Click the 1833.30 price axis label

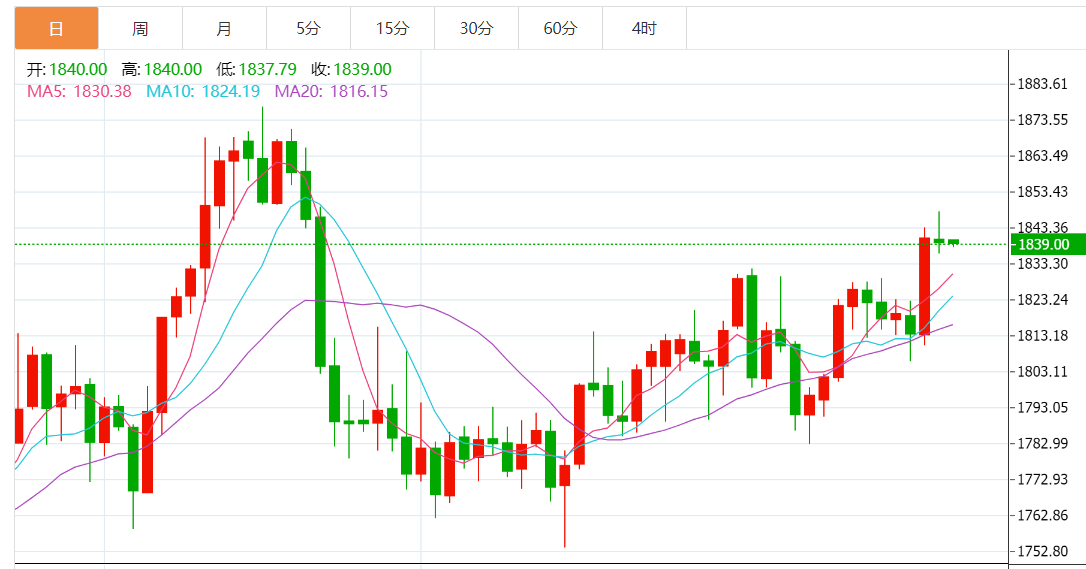(1042, 264)
